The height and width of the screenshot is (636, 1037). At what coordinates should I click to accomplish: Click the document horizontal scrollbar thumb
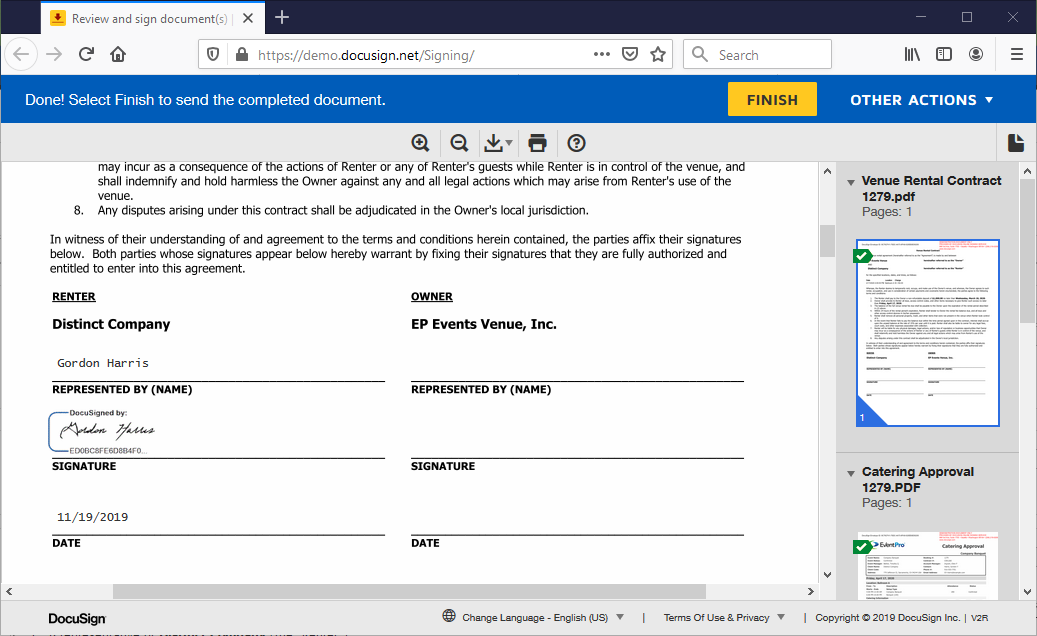[409, 591]
